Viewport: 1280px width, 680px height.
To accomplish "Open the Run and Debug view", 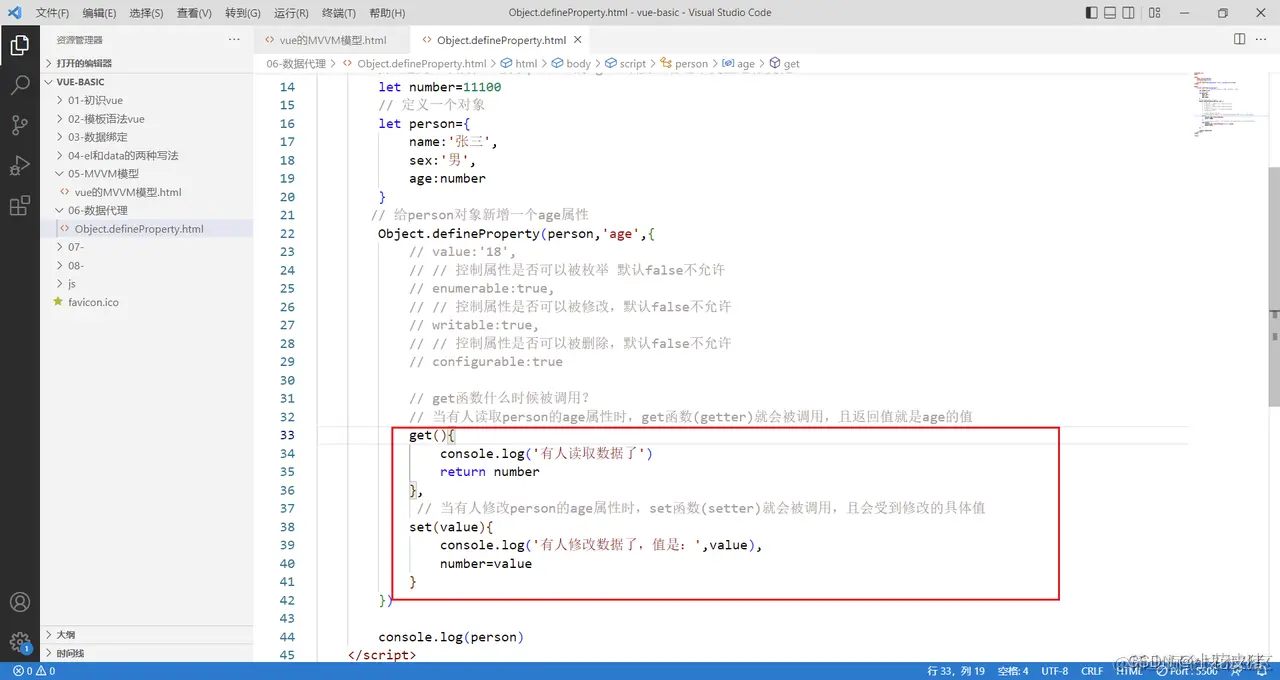I will pos(19,165).
